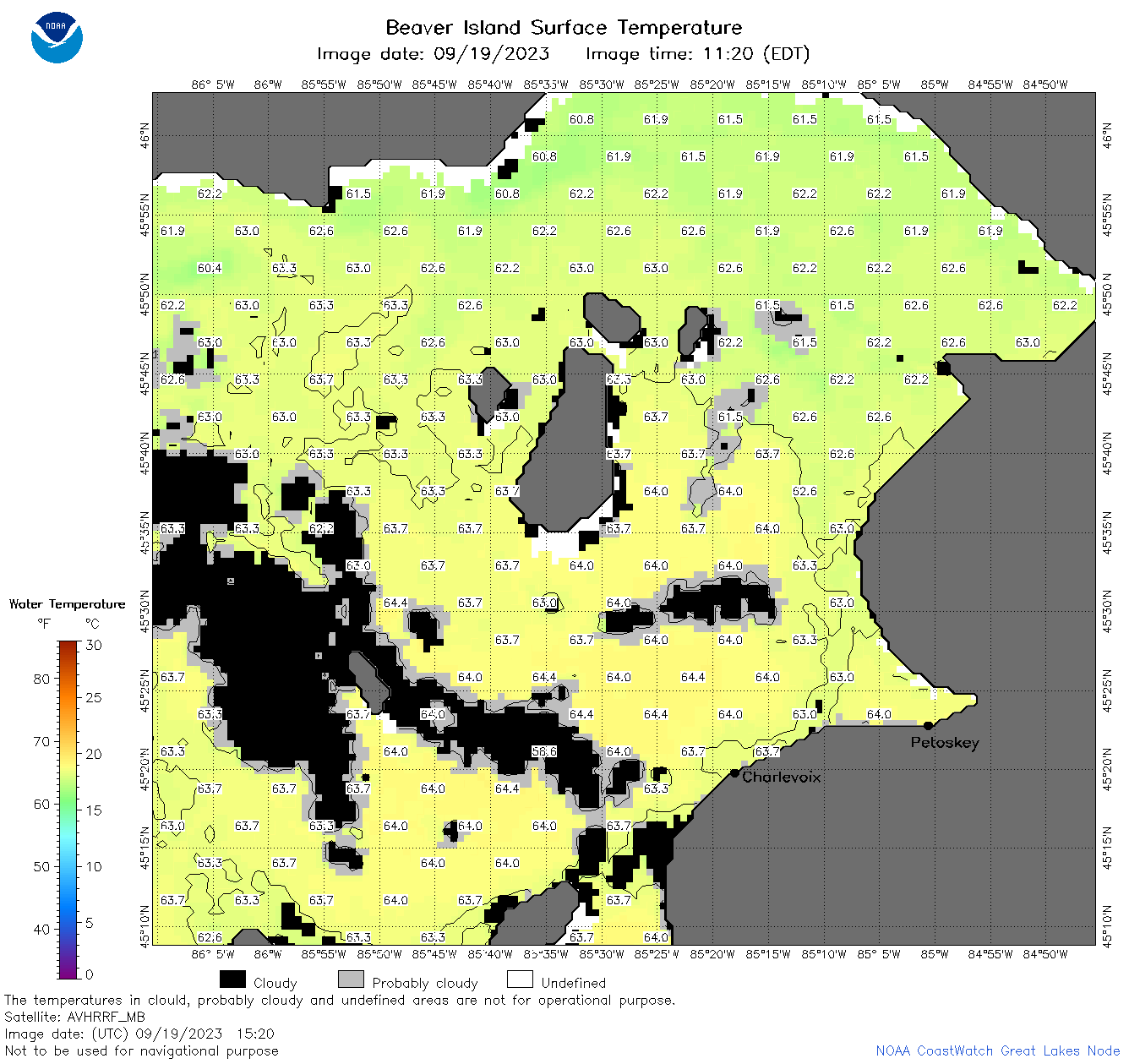Viewport: 1129px width, 1064px height.
Task: Click the black dot marking Charlevoix
Action: click(x=734, y=772)
